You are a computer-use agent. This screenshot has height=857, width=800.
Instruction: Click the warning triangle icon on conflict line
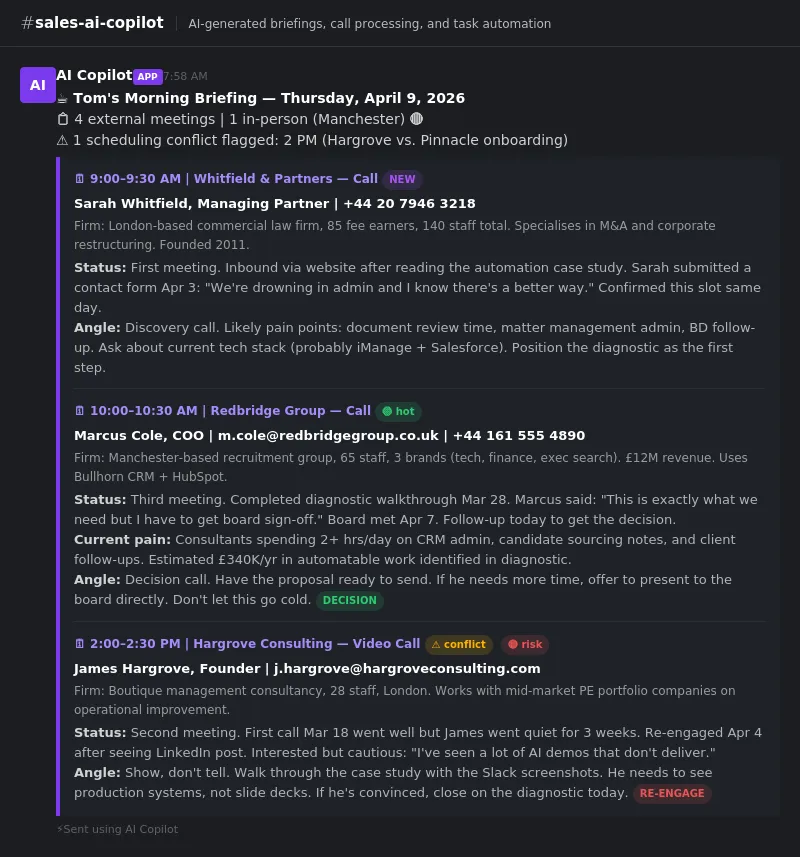pos(62,141)
